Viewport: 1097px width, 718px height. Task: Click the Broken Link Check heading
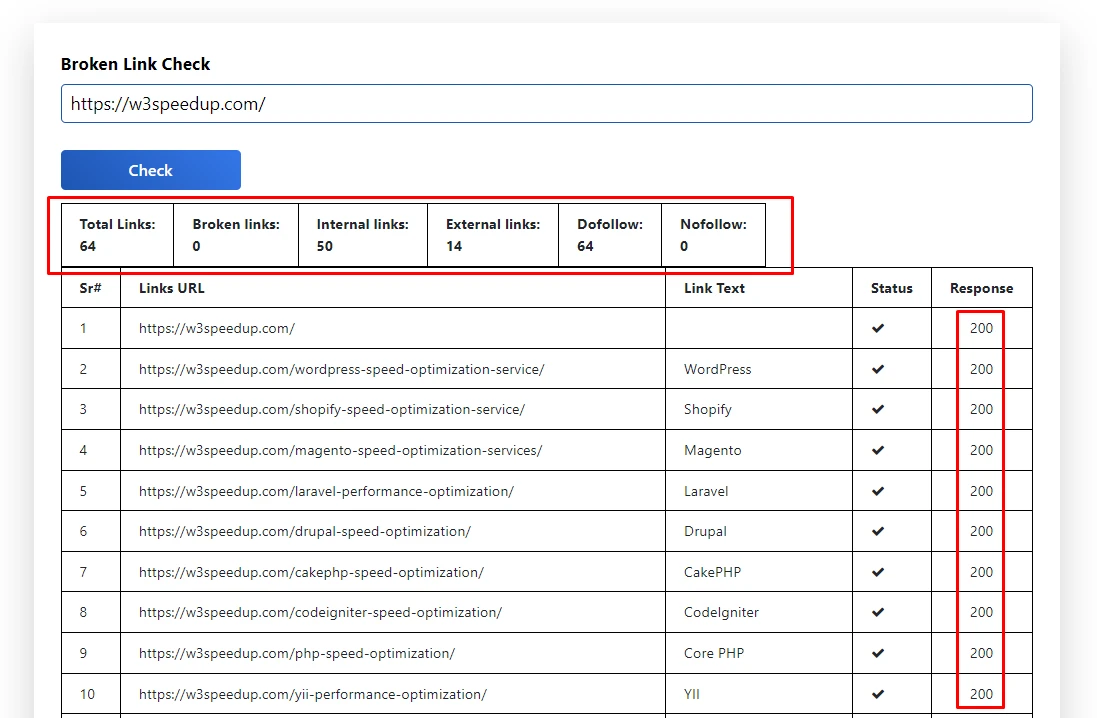click(136, 64)
